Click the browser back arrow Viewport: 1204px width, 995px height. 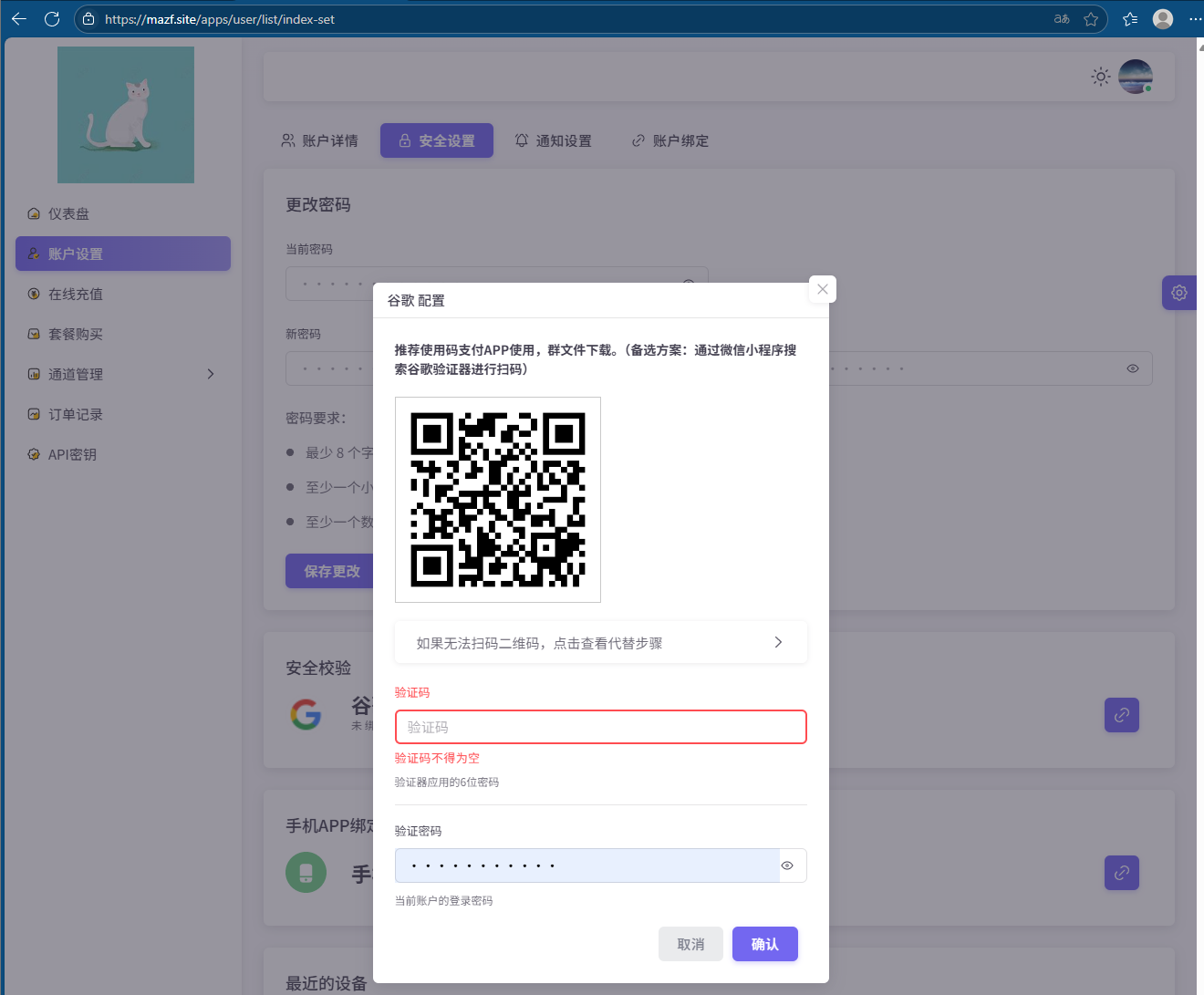click(x=19, y=18)
